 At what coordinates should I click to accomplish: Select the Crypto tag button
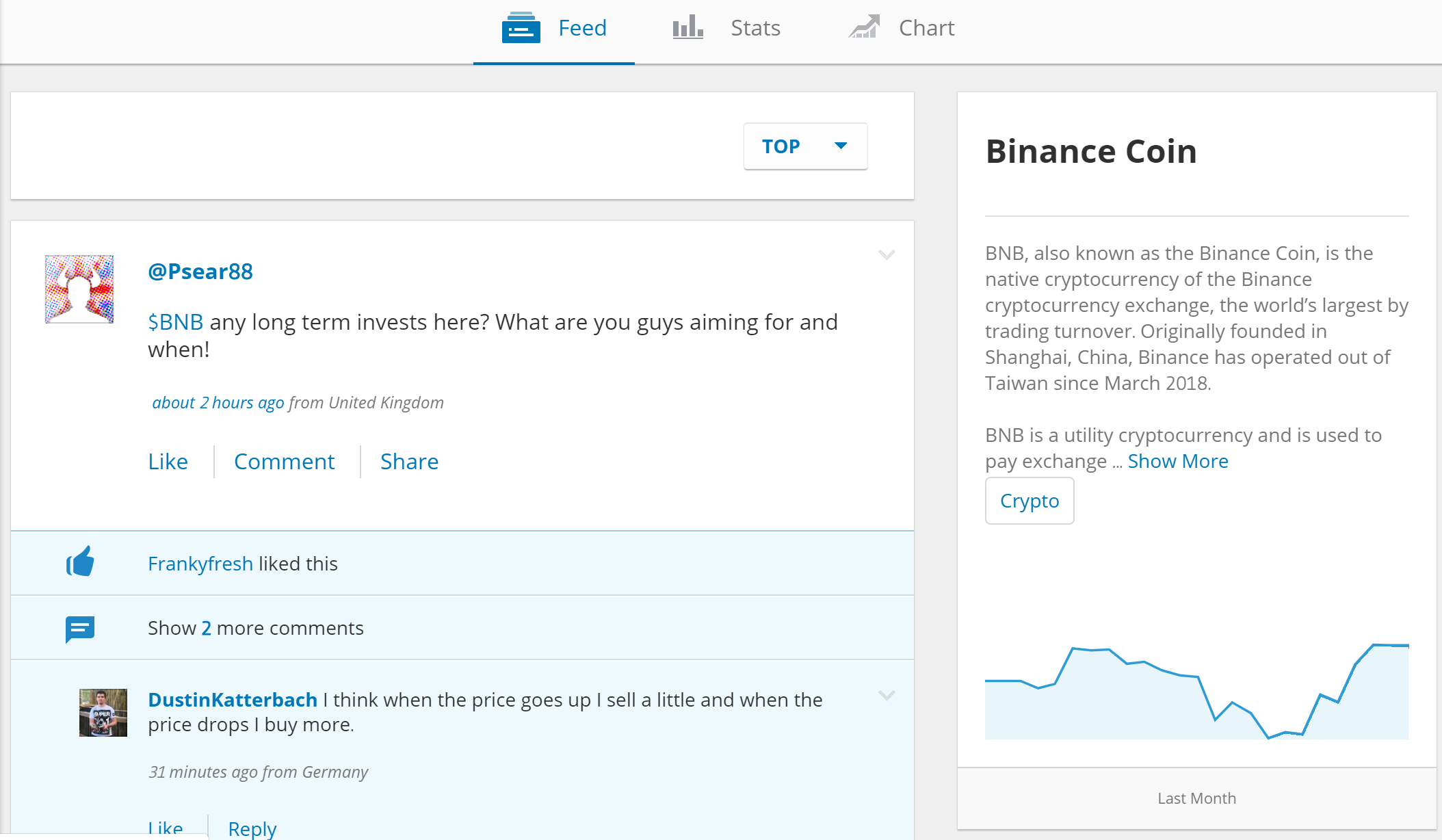tap(1030, 501)
